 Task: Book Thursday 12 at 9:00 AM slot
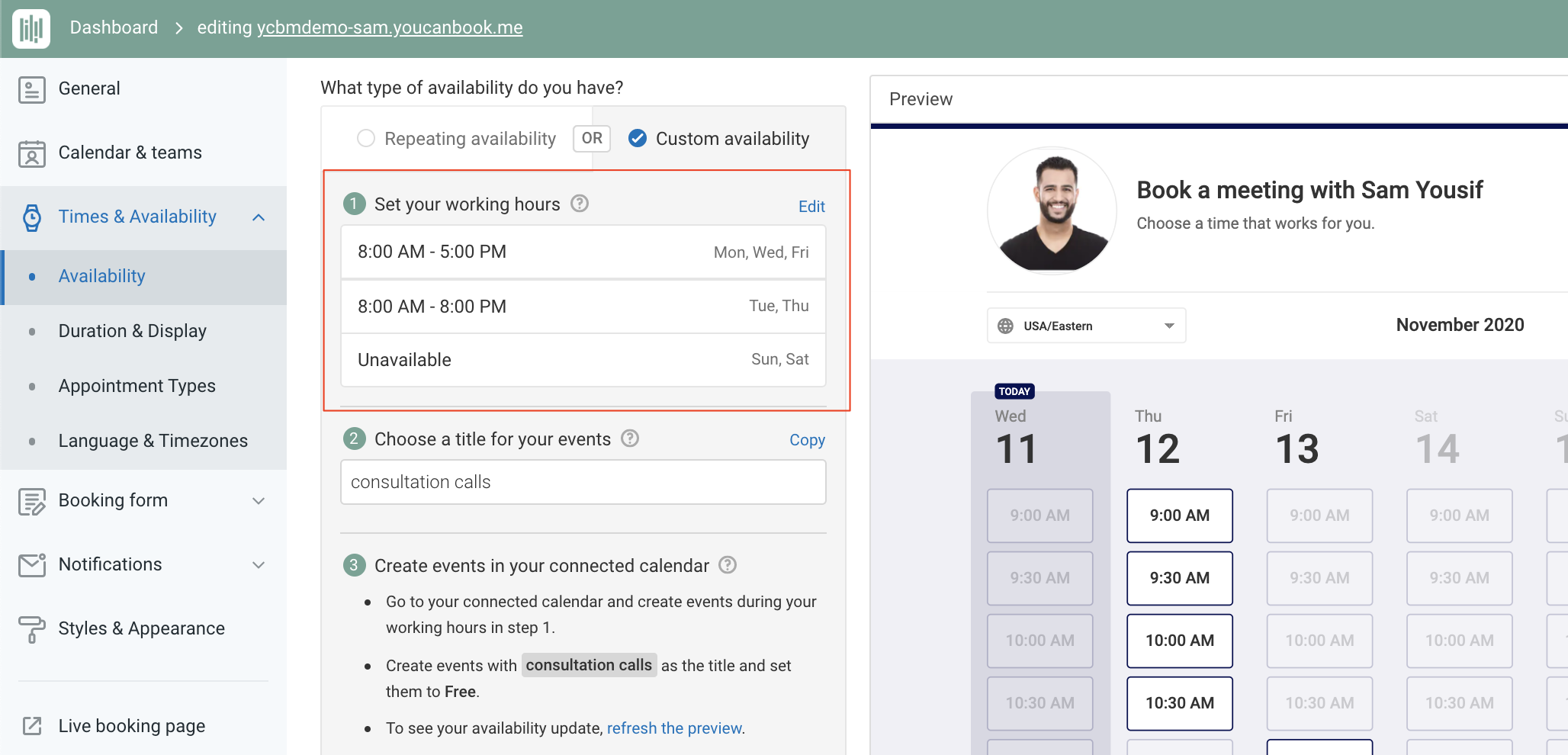pos(1180,516)
